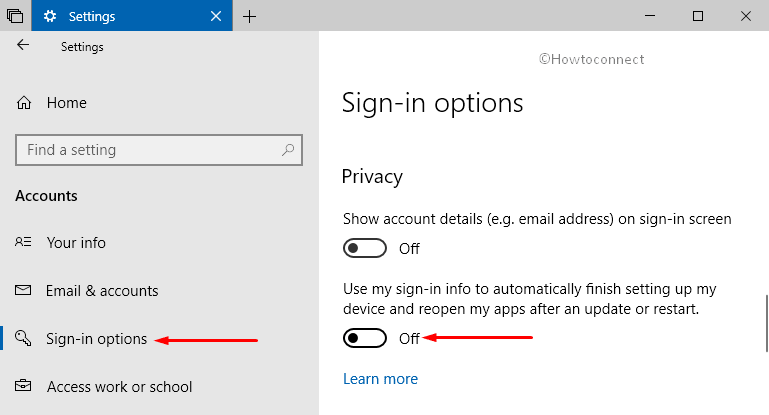Open Your info page
This screenshot has height=415, width=769.
76,242
